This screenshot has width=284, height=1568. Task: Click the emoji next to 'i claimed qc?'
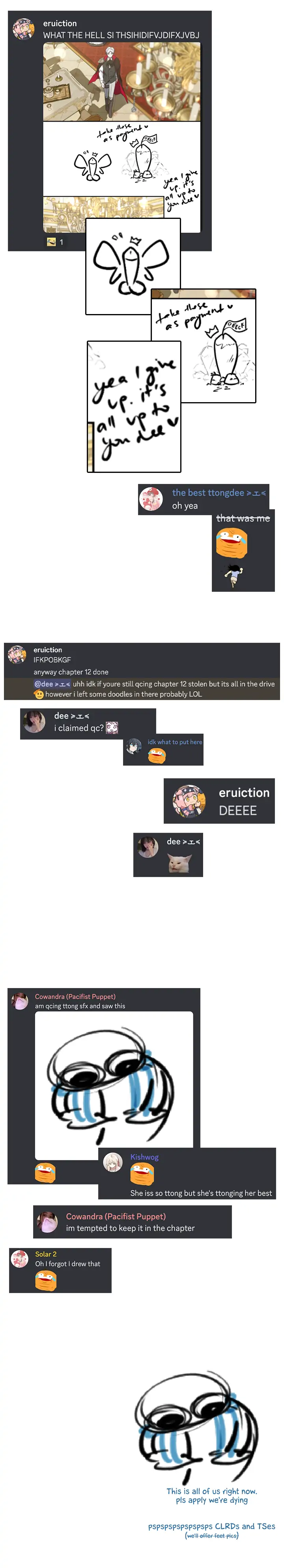click(112, 727)
